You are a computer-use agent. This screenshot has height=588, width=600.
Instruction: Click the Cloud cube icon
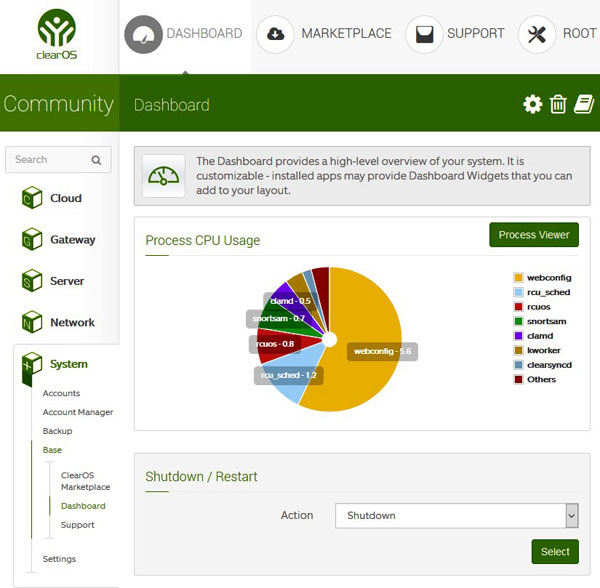tap(32, 197)
